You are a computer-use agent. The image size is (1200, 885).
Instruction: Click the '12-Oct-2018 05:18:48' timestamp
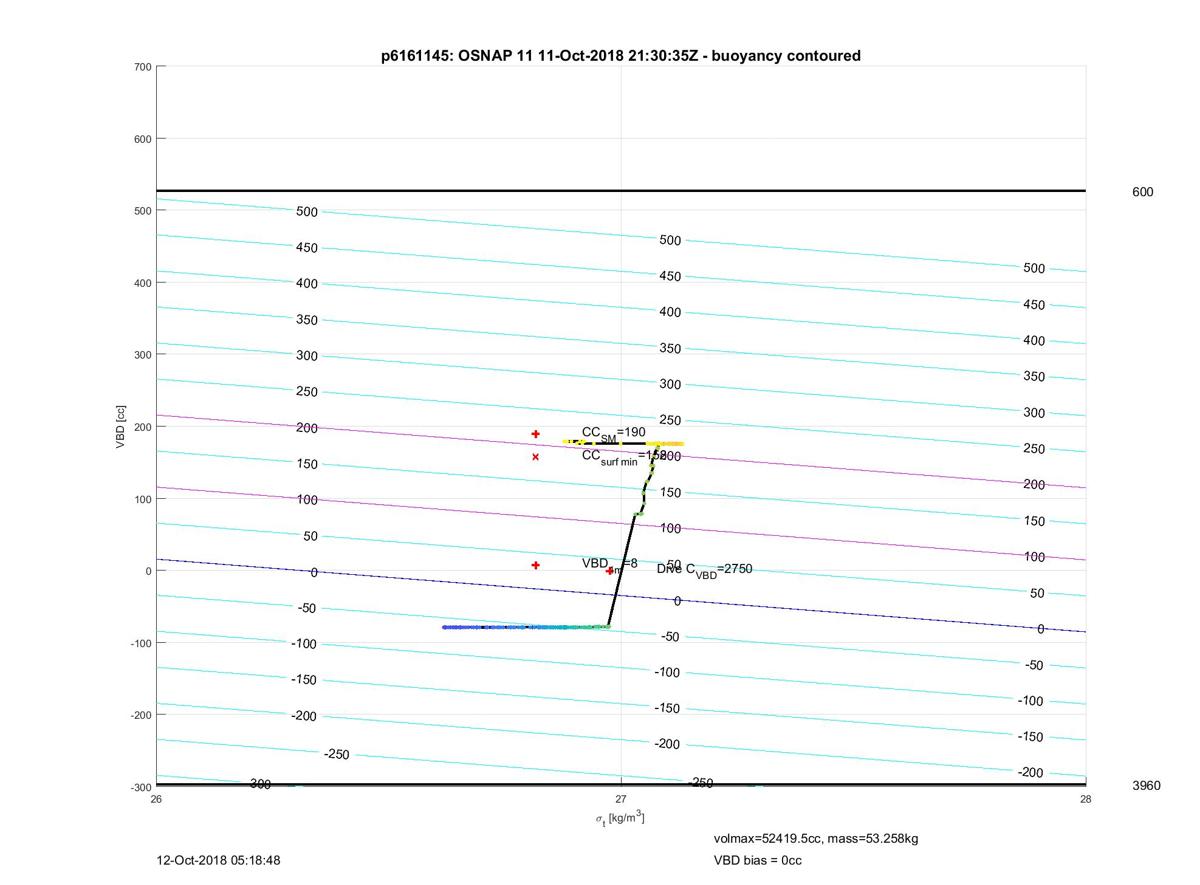tap(219, 860)
